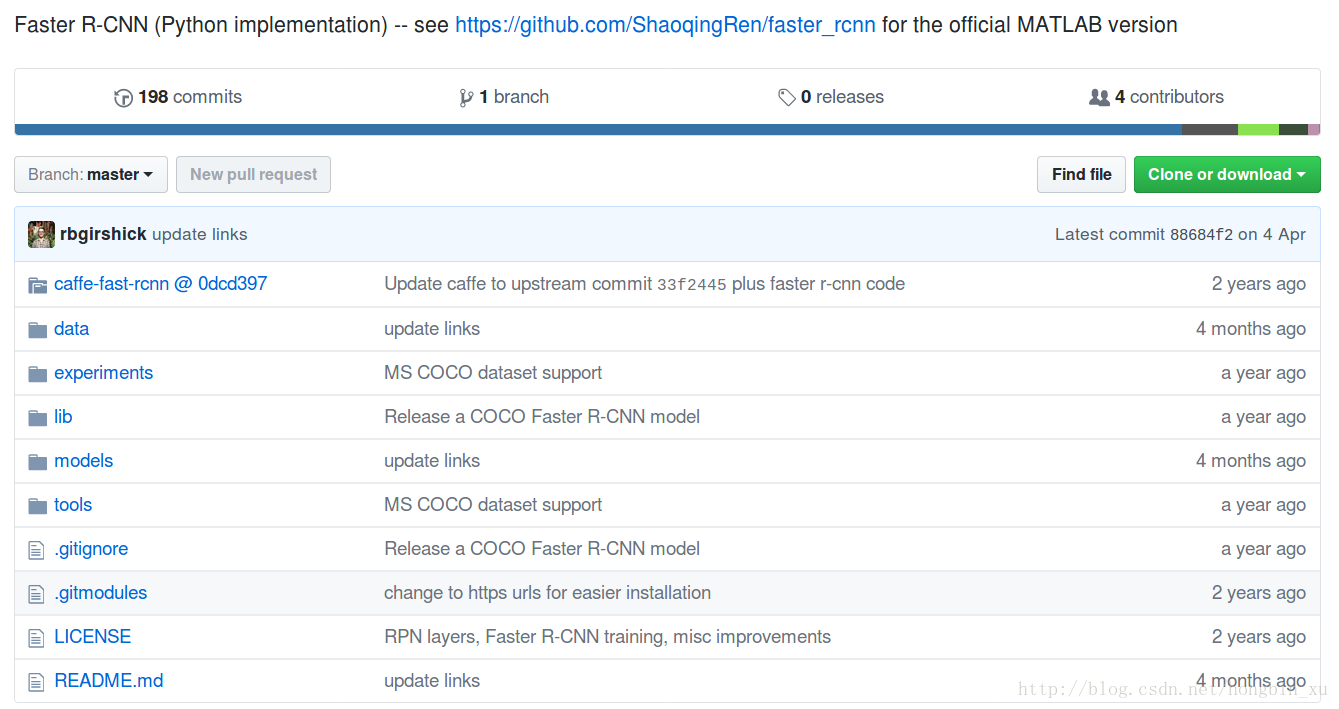Open latest commit hash 88684f2

tap(1201, 235)
